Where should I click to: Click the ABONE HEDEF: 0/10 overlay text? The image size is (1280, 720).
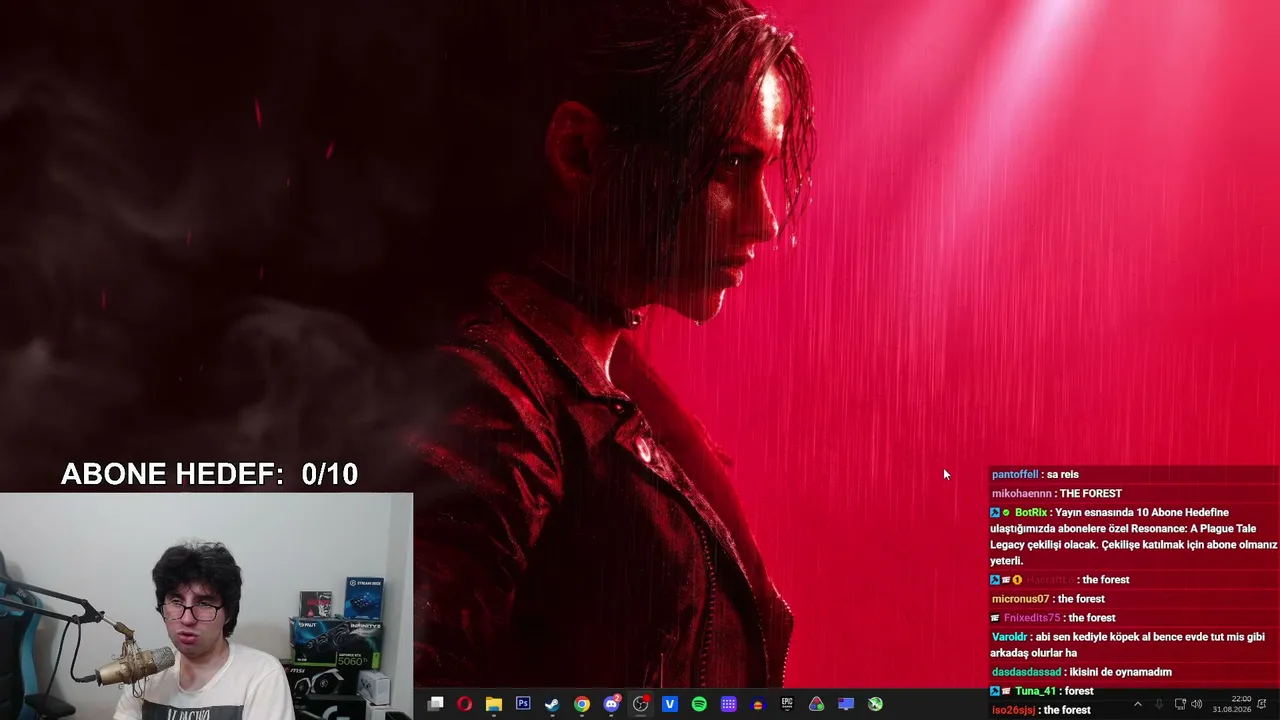click(x=209, y=474)
